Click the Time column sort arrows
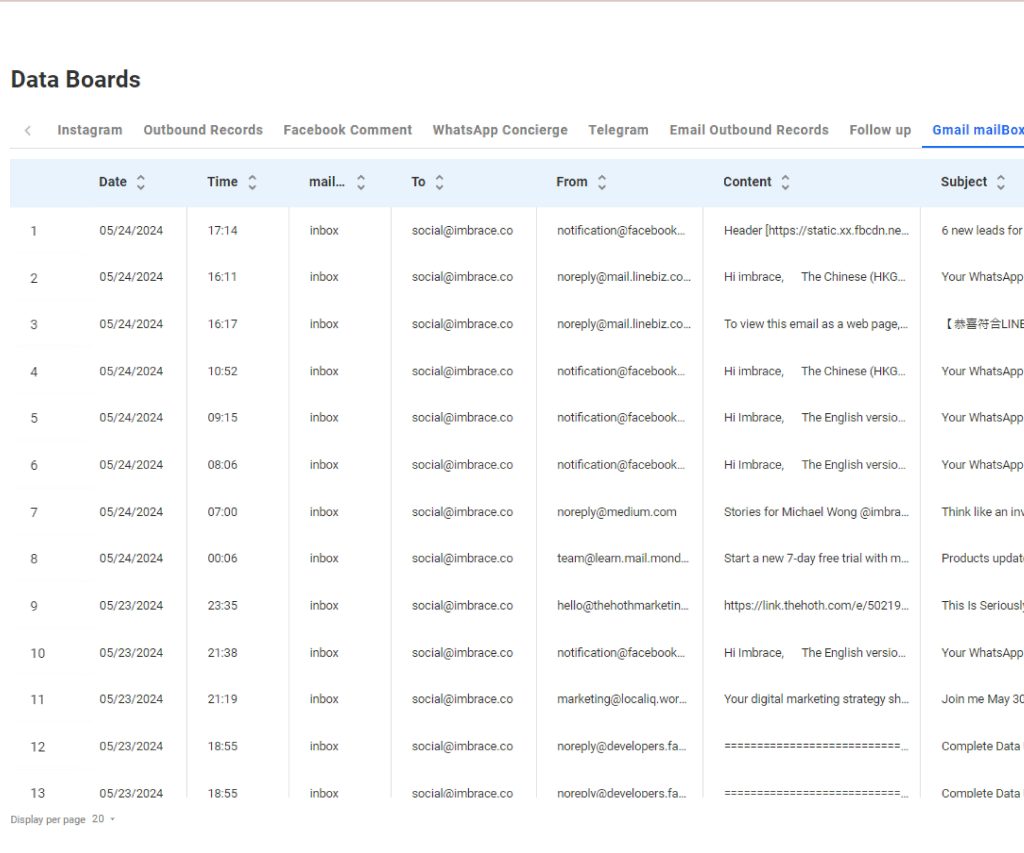1024x853 pixels. (252, 182)
